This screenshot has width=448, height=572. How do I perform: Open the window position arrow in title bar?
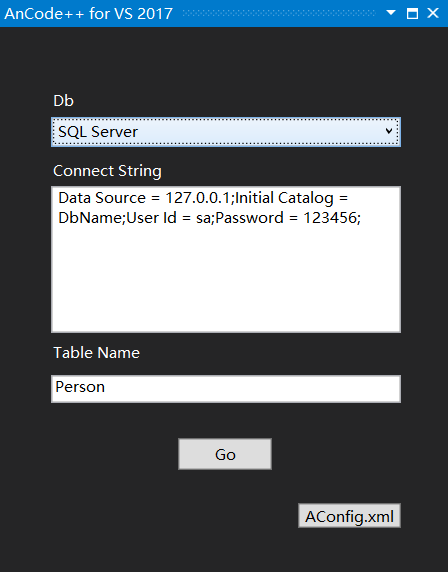[x=391, y=13]
